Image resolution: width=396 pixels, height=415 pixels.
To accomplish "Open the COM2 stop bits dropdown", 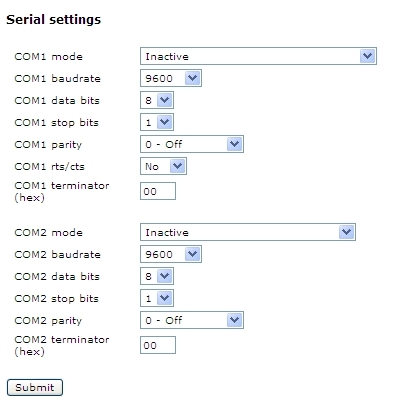I will [157, 298].
